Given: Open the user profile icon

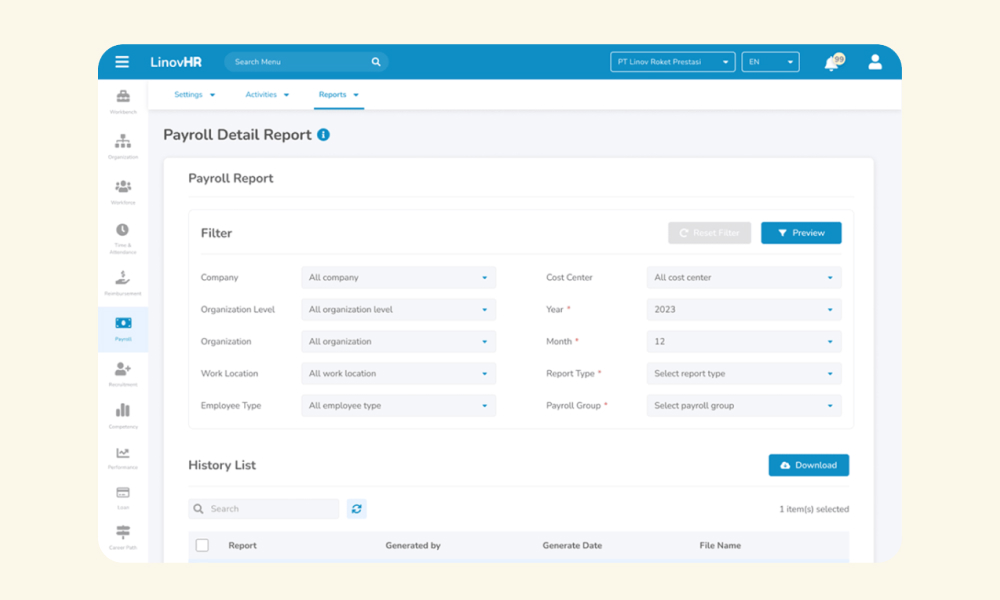Looking at the screenshot, I should click(875, 62).
